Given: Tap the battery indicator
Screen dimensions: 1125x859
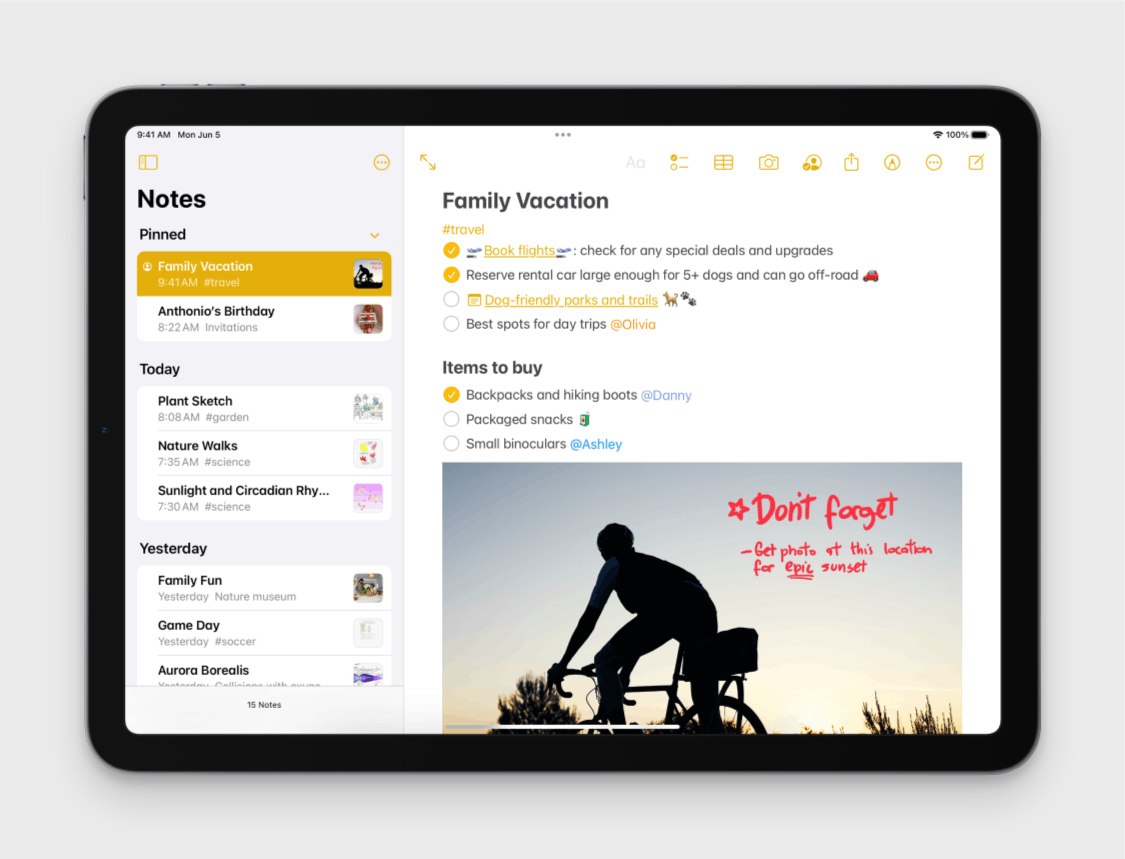Looking at the screenshot, I should point(980,135).
